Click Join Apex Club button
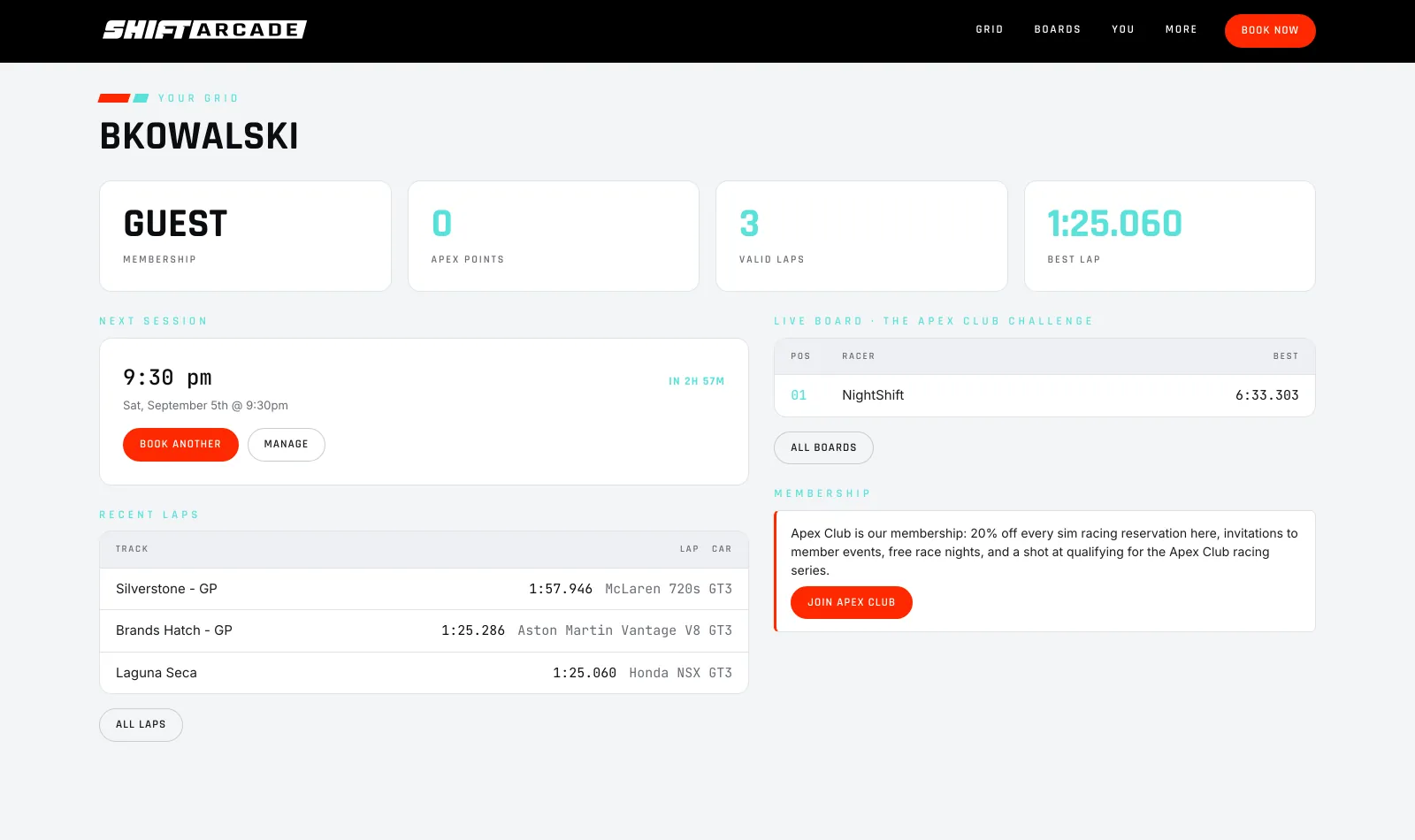 point(852,603)
